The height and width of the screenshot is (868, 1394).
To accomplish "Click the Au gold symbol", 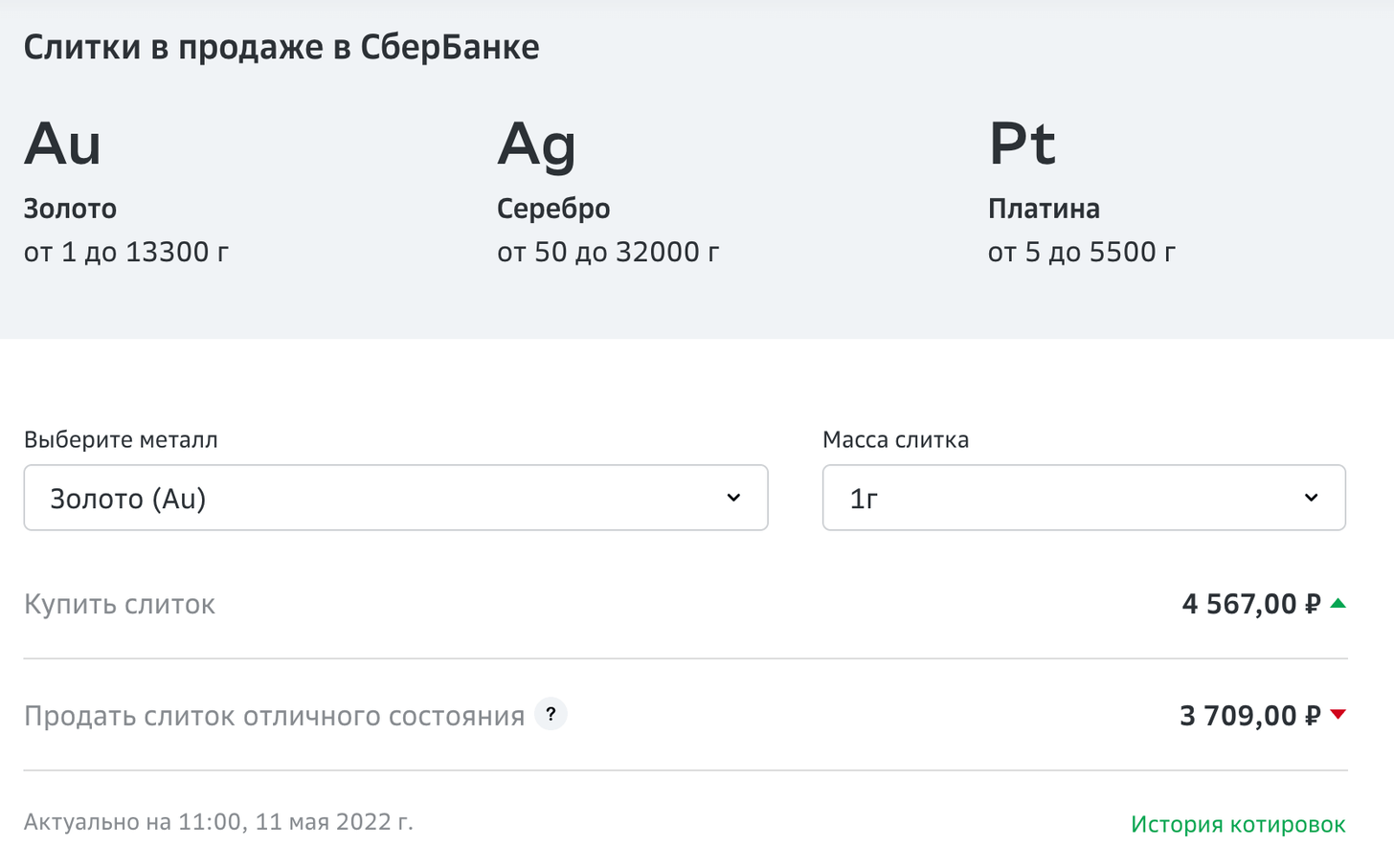I will click(62, 145).
